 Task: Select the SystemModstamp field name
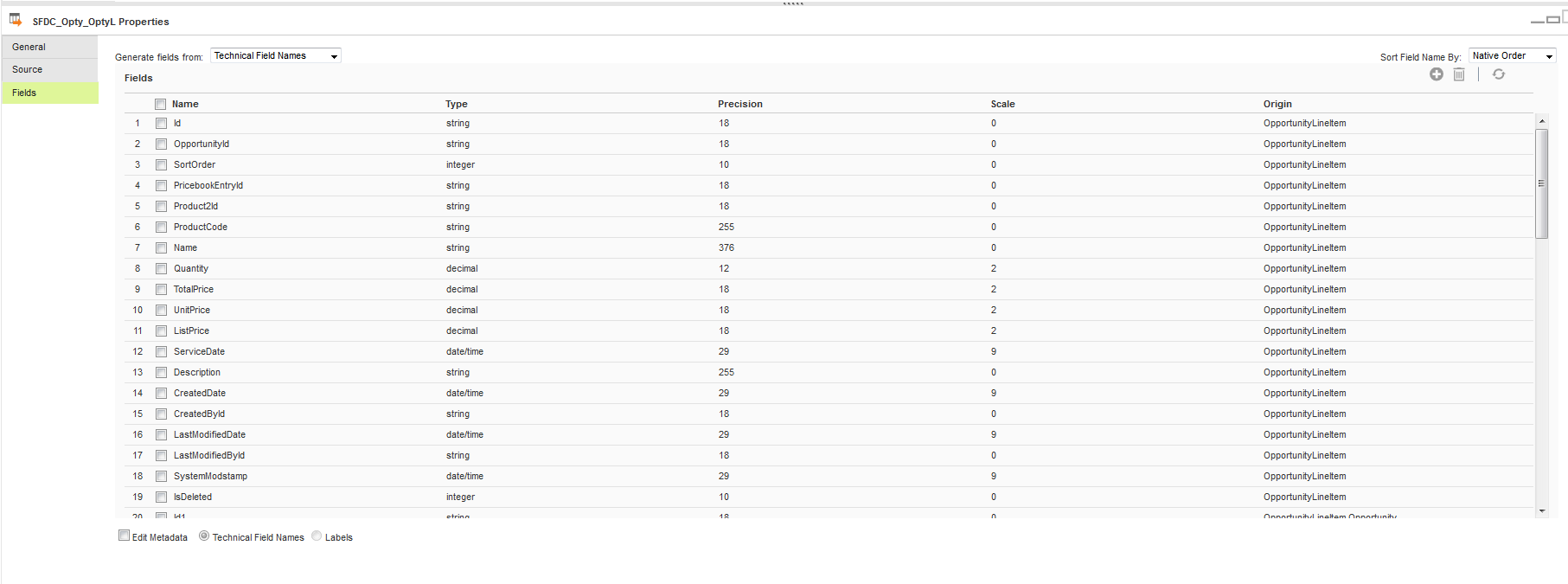coord(210,476)
